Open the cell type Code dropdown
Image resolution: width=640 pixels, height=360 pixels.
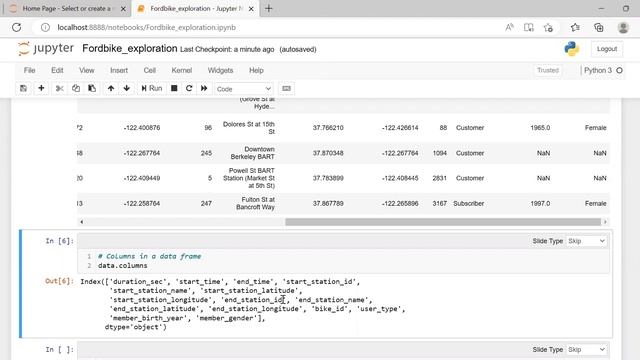[244, 89]
